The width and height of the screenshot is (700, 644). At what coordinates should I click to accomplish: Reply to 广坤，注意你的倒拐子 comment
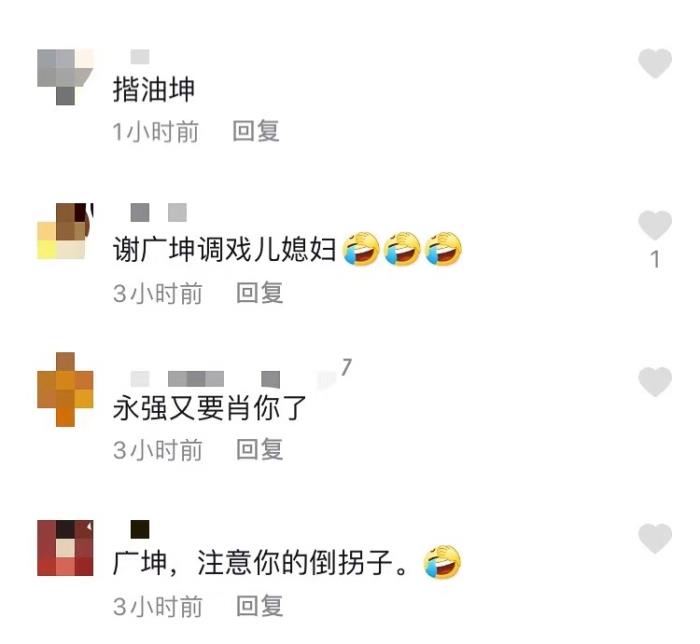(259, 606)
